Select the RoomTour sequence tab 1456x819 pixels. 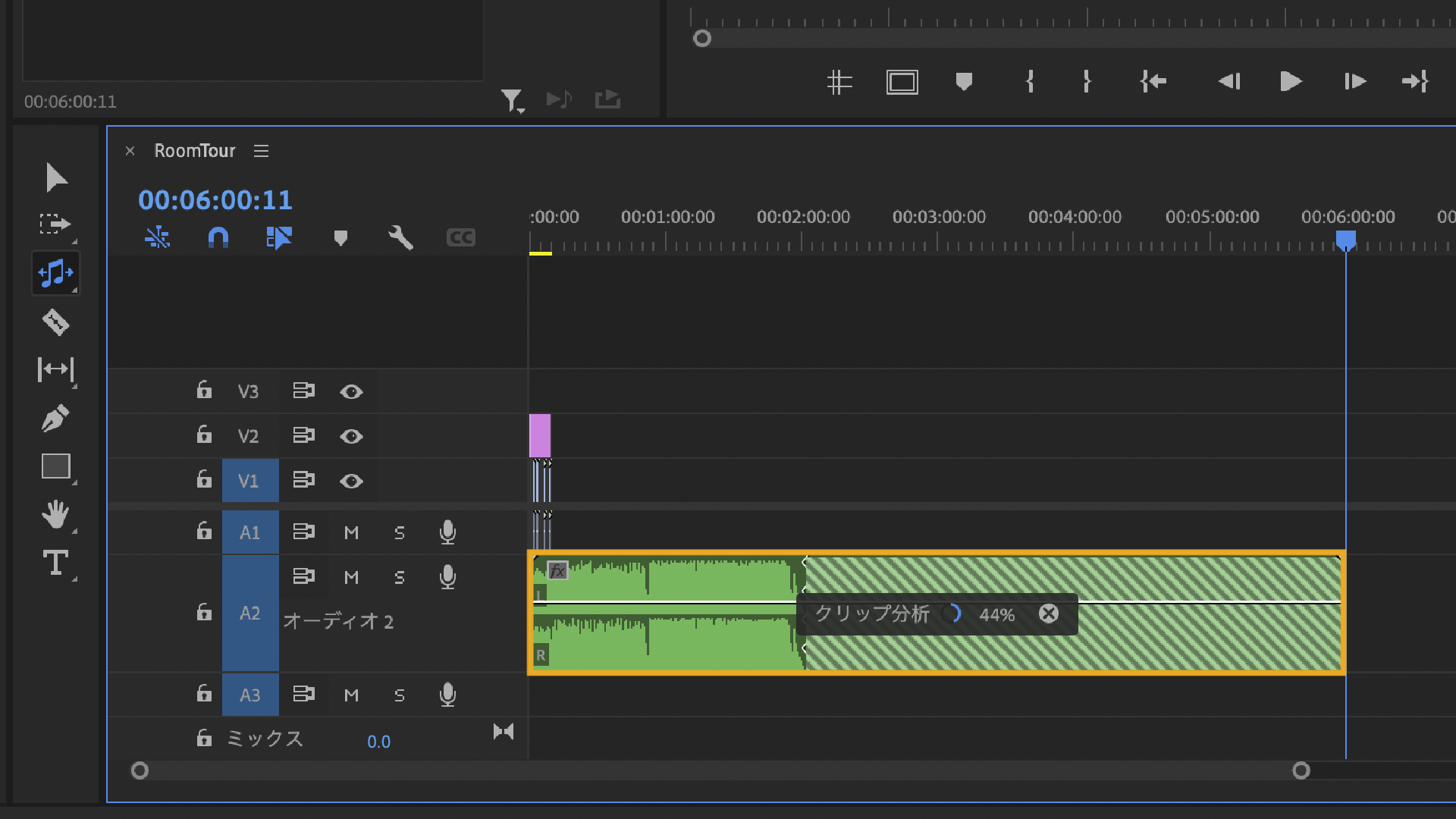195,151
